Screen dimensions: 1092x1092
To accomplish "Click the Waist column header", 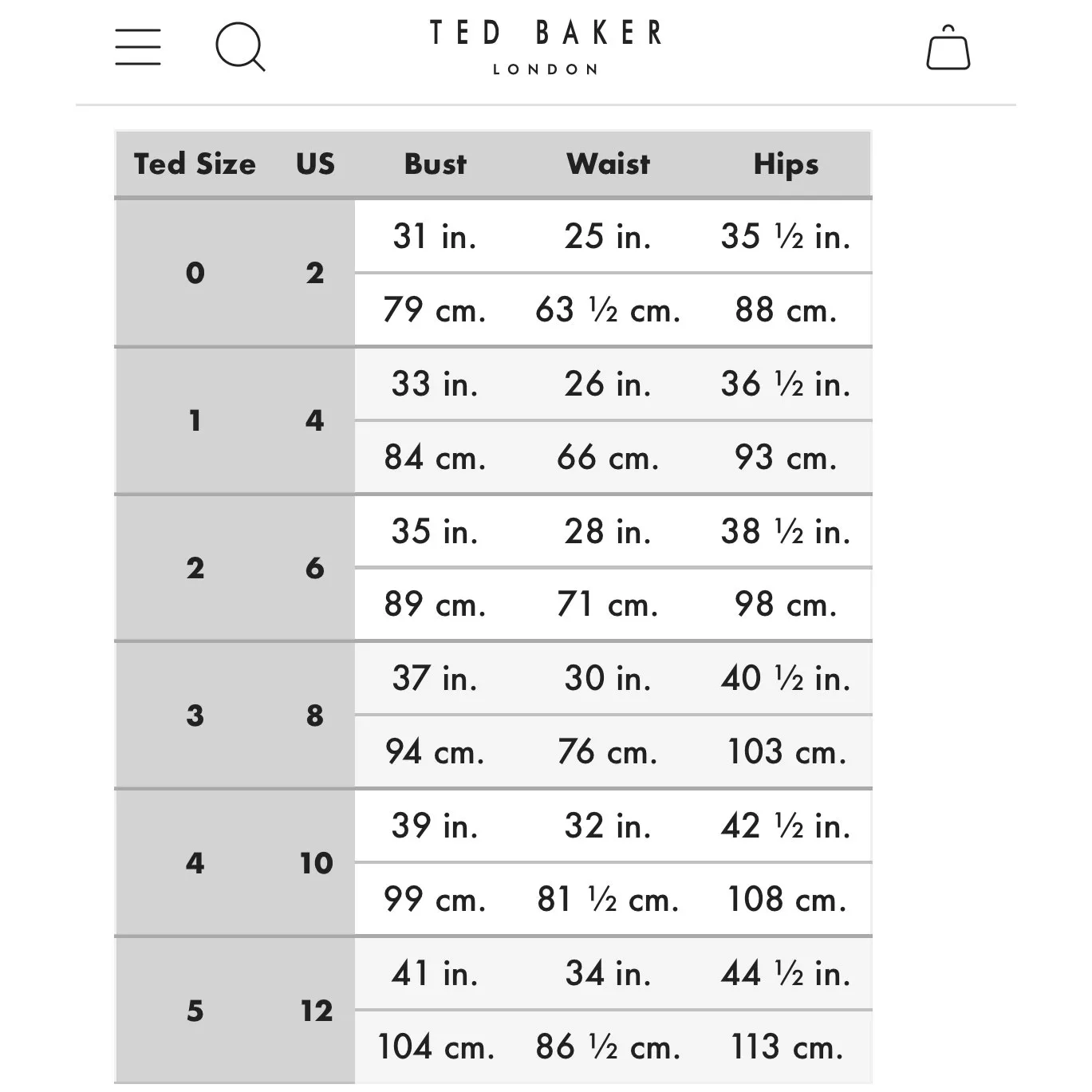I will coord(608,164).
